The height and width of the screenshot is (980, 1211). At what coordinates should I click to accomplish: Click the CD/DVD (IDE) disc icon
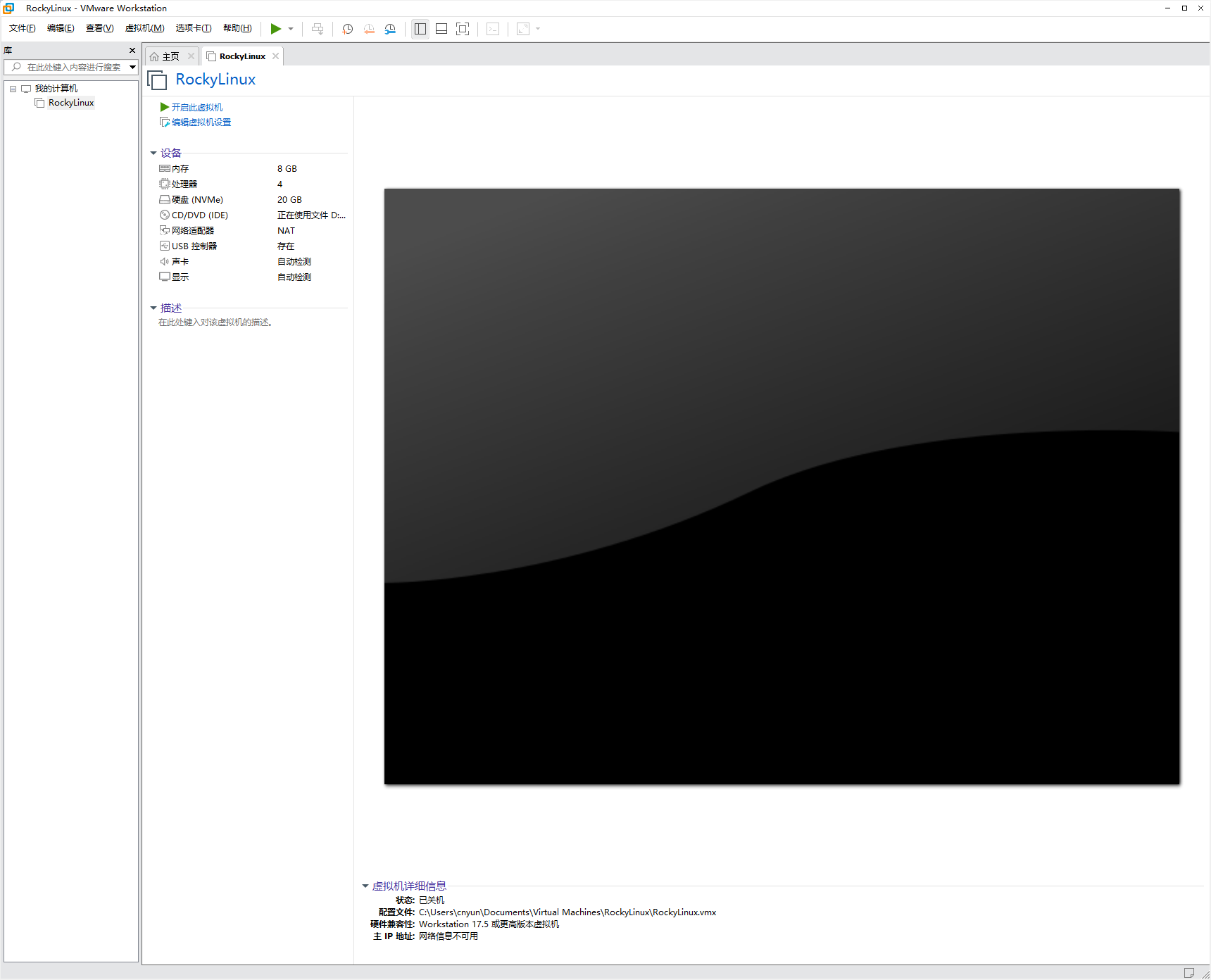pos(165,215)
